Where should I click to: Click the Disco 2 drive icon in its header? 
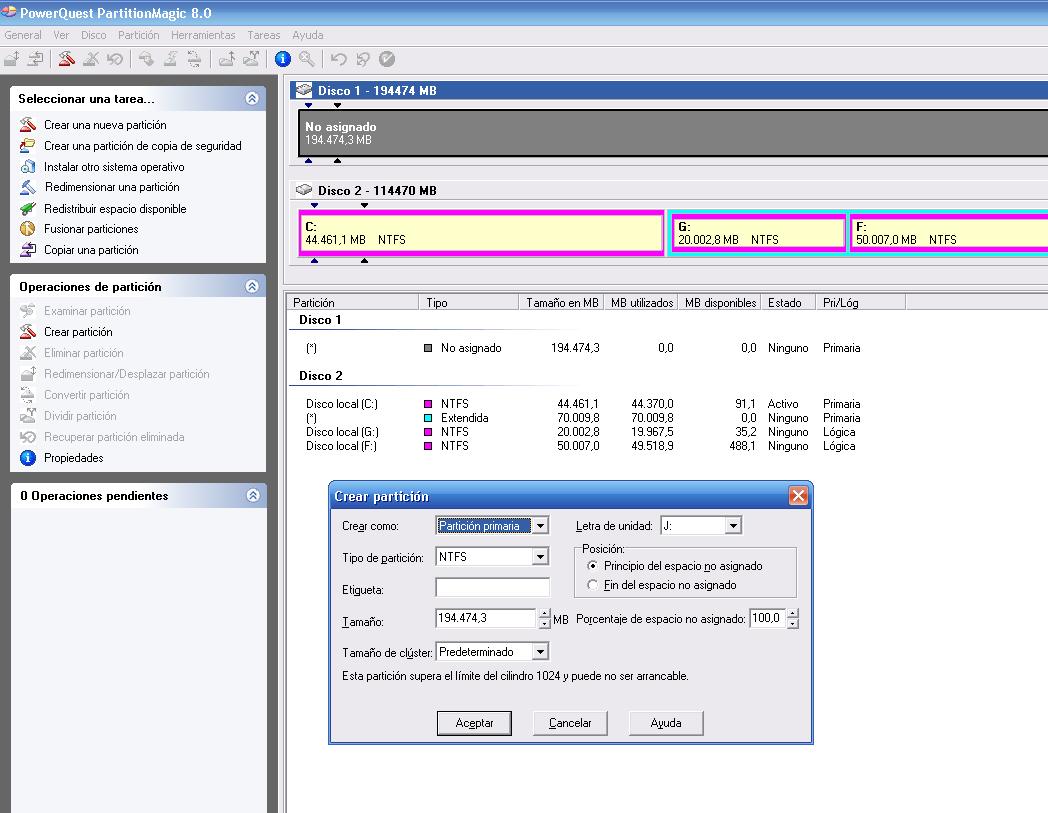304,190
